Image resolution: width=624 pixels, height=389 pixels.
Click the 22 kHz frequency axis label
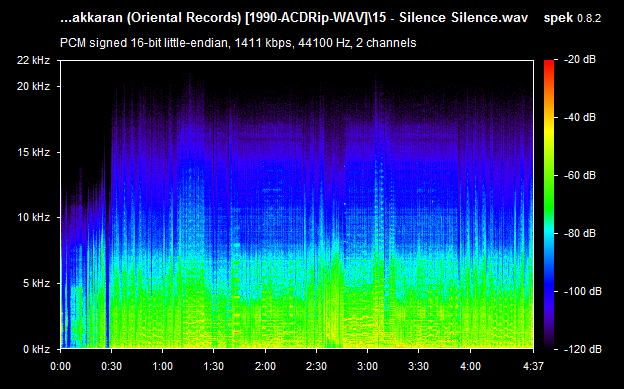[33, 61]
